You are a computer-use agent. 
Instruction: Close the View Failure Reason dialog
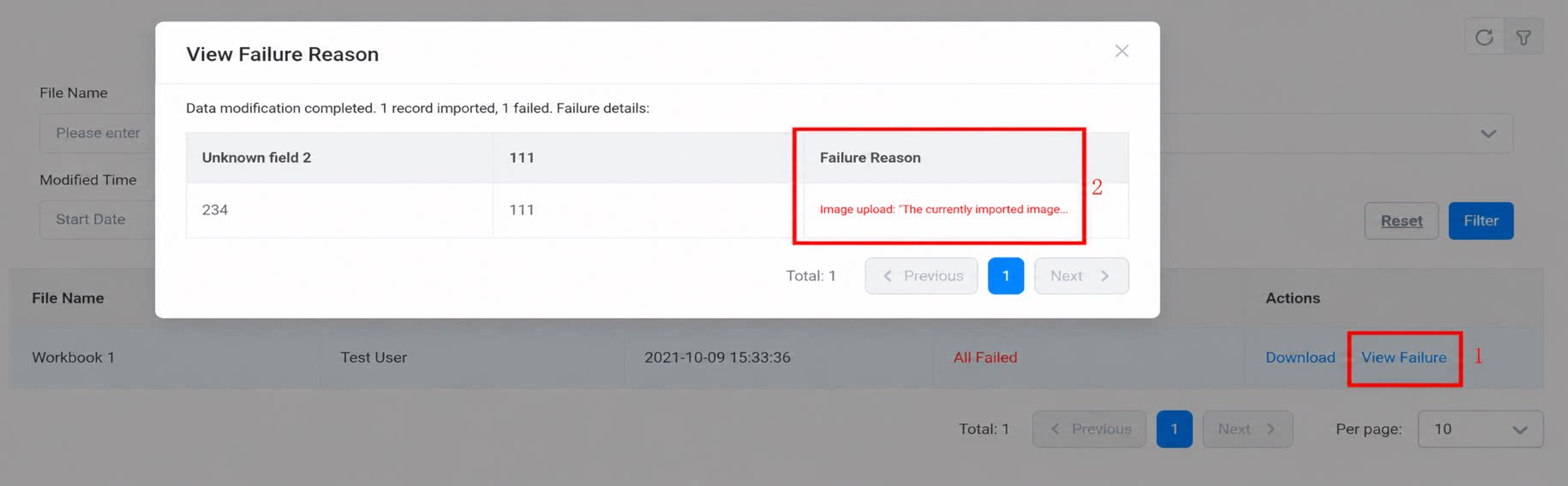pos(1122,51)
